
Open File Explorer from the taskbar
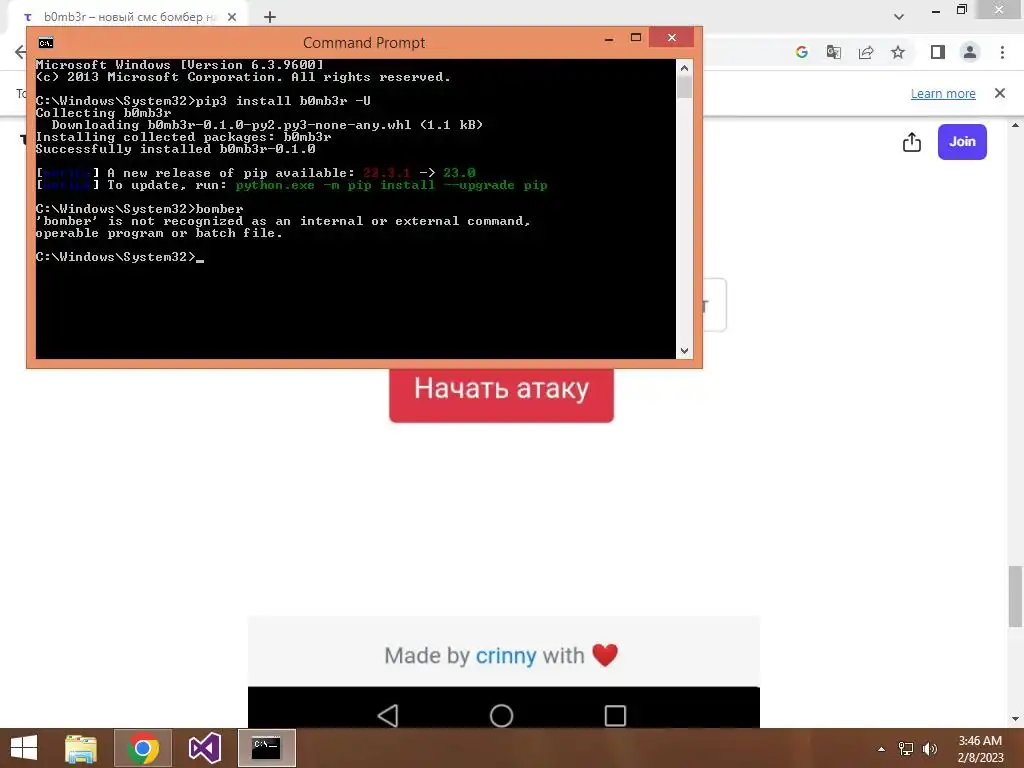pyautogui.click(x=81, y=748)
